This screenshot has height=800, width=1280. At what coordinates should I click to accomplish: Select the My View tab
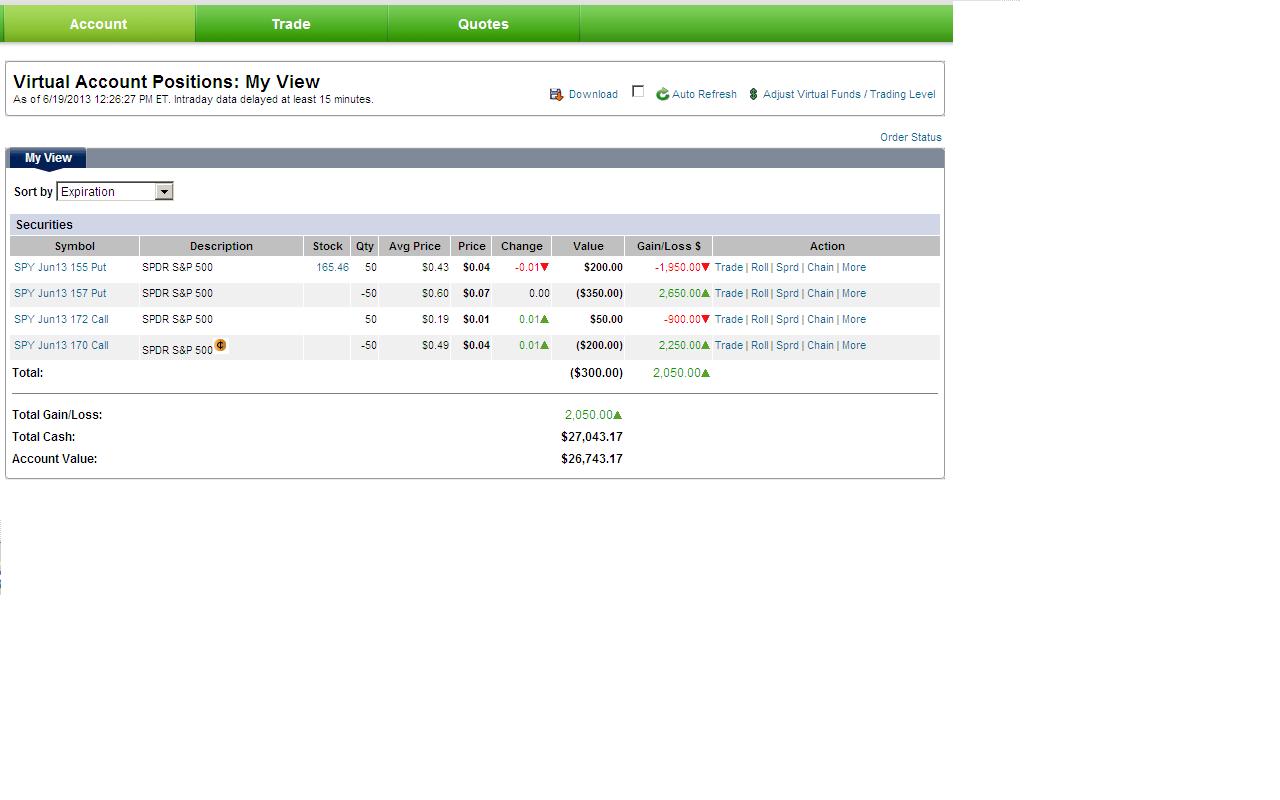tap(48, 158)
